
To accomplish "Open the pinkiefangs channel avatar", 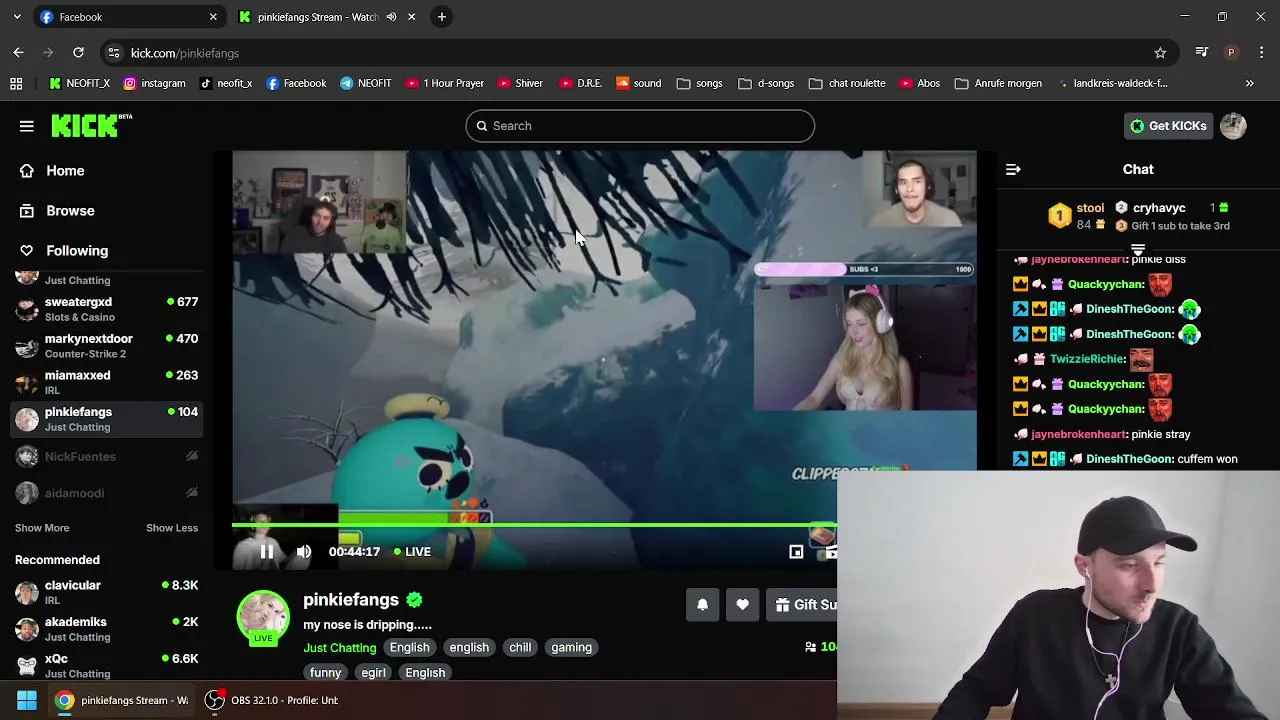I will click(x=263, y=616).
